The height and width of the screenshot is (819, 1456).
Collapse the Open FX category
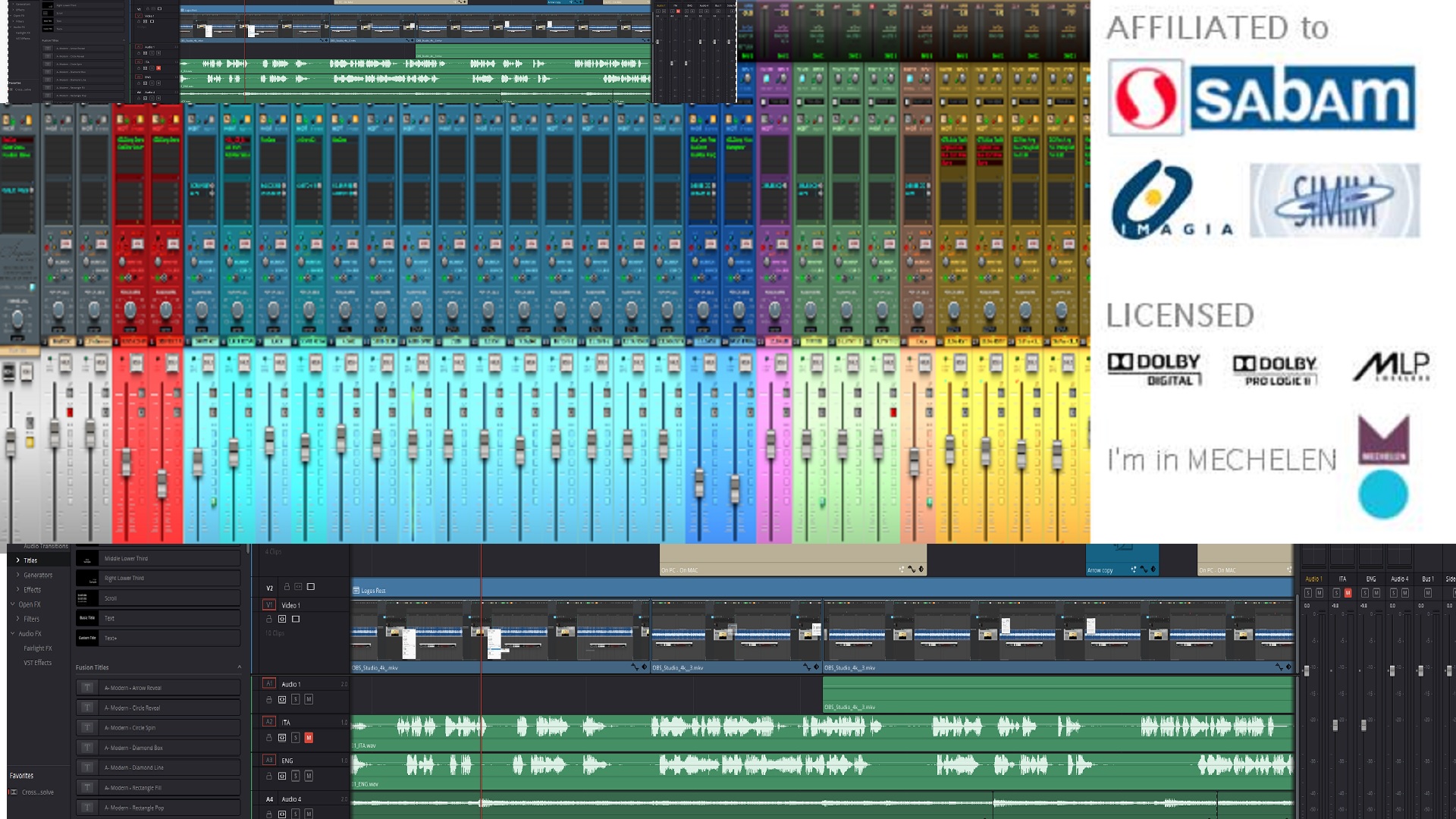[13, 604]
